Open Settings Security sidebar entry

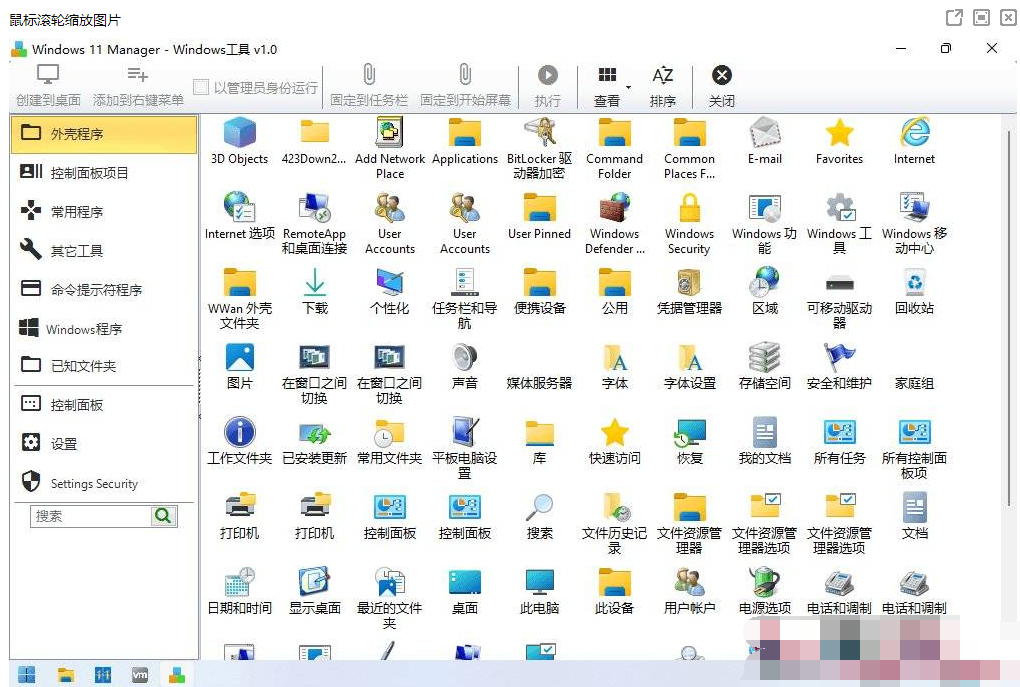click(x=104, y=483)
